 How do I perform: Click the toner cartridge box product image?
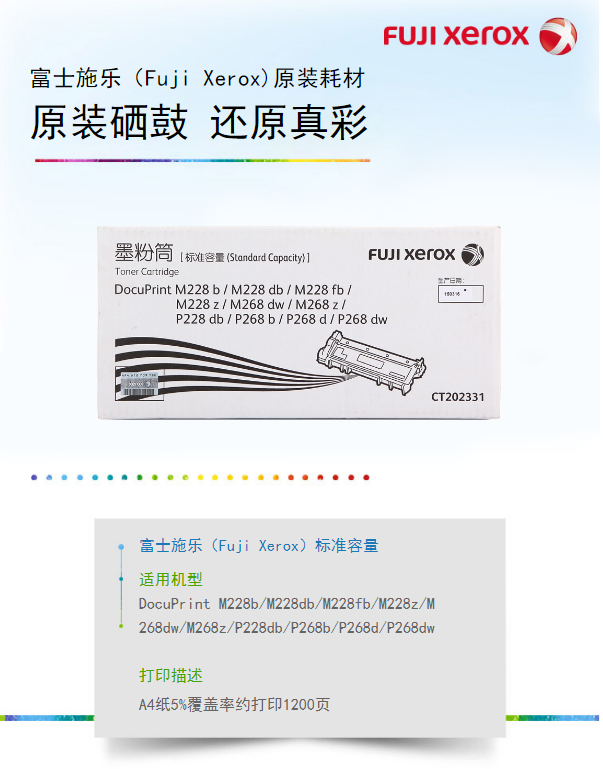pos(299,322)
